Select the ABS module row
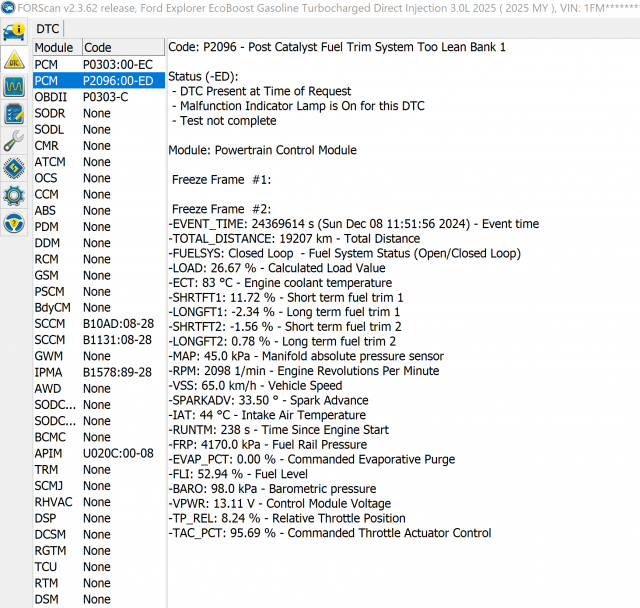Viewport: 640px width, 608px height. point(99,211)
